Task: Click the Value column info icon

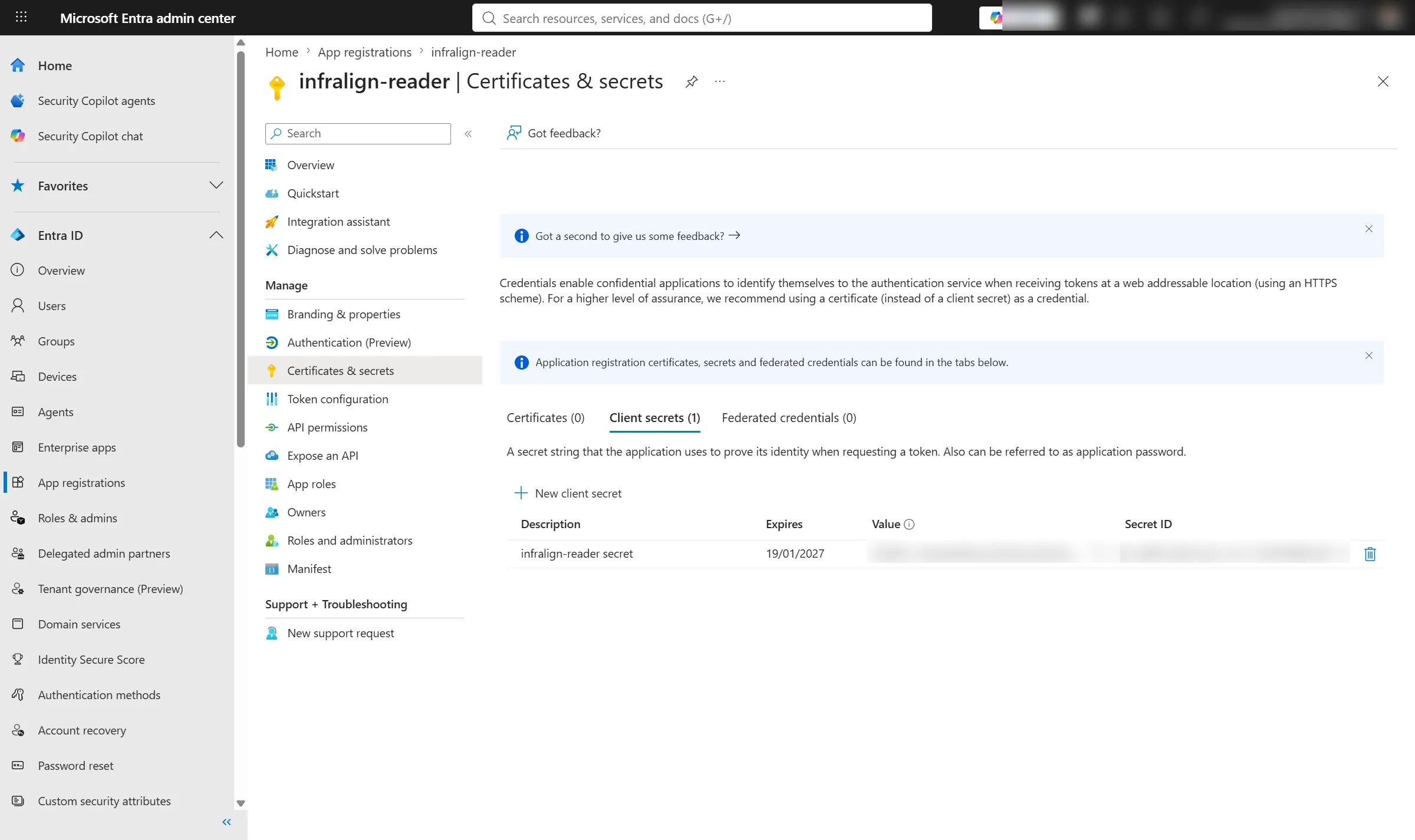Action: click(909, 525)
